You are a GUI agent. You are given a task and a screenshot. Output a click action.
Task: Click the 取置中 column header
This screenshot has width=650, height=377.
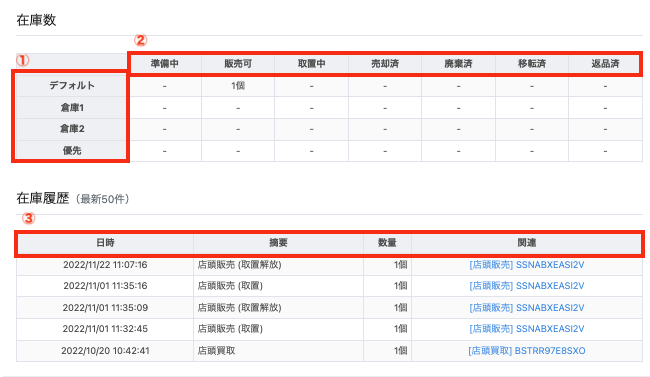click(311, 63)
